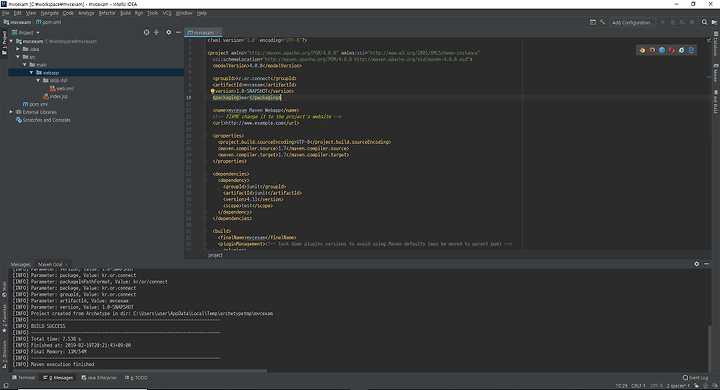Open in Safari browser icon
Image resolution: width=720 pixels, height=390 pixels.
click(x=662, y=50)
